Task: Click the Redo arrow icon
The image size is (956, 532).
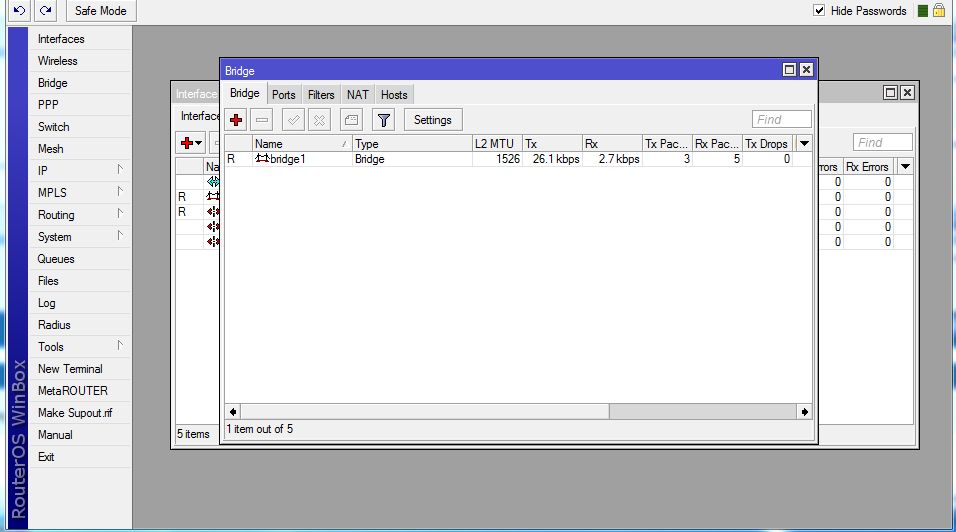Action: point(46,11)
